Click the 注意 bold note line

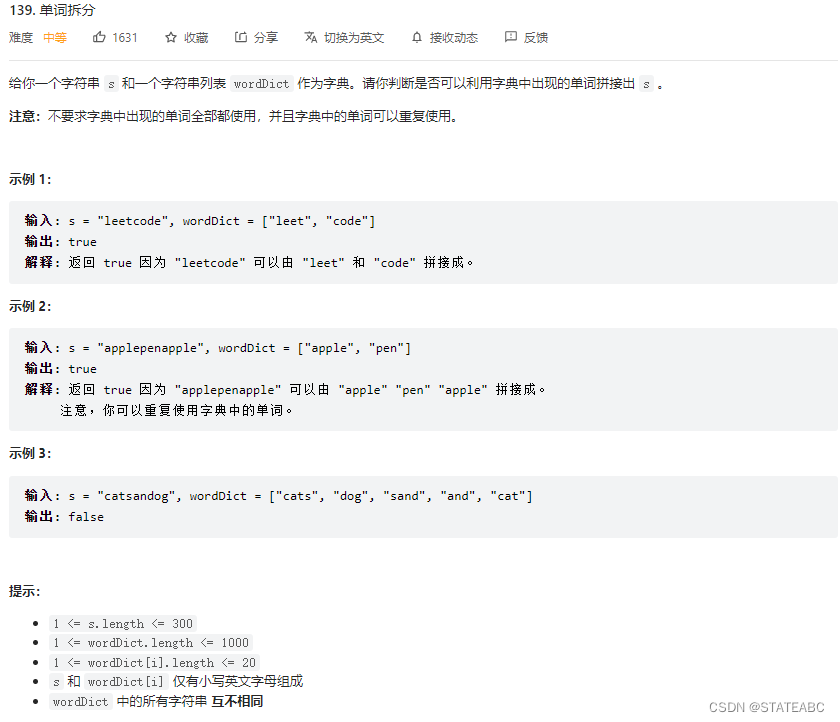[233, 116]
